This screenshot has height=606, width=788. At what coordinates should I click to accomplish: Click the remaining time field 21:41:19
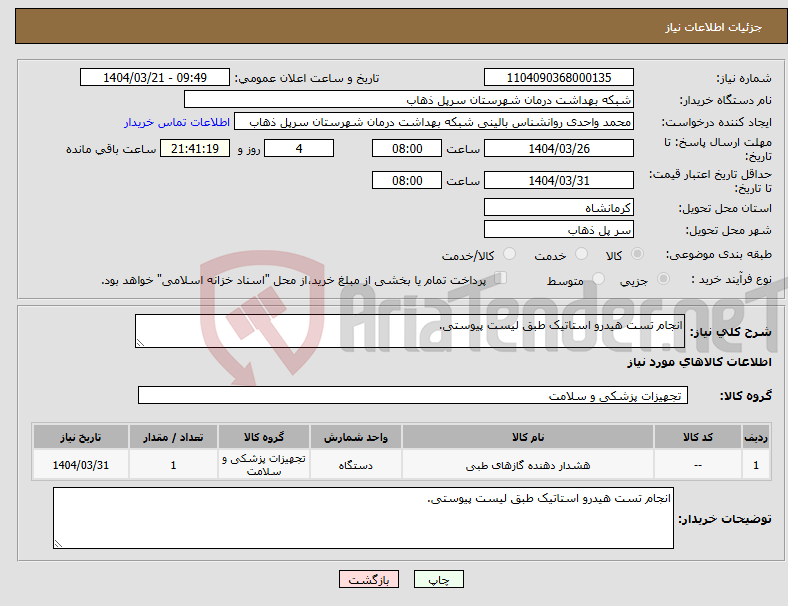[195, 148]
